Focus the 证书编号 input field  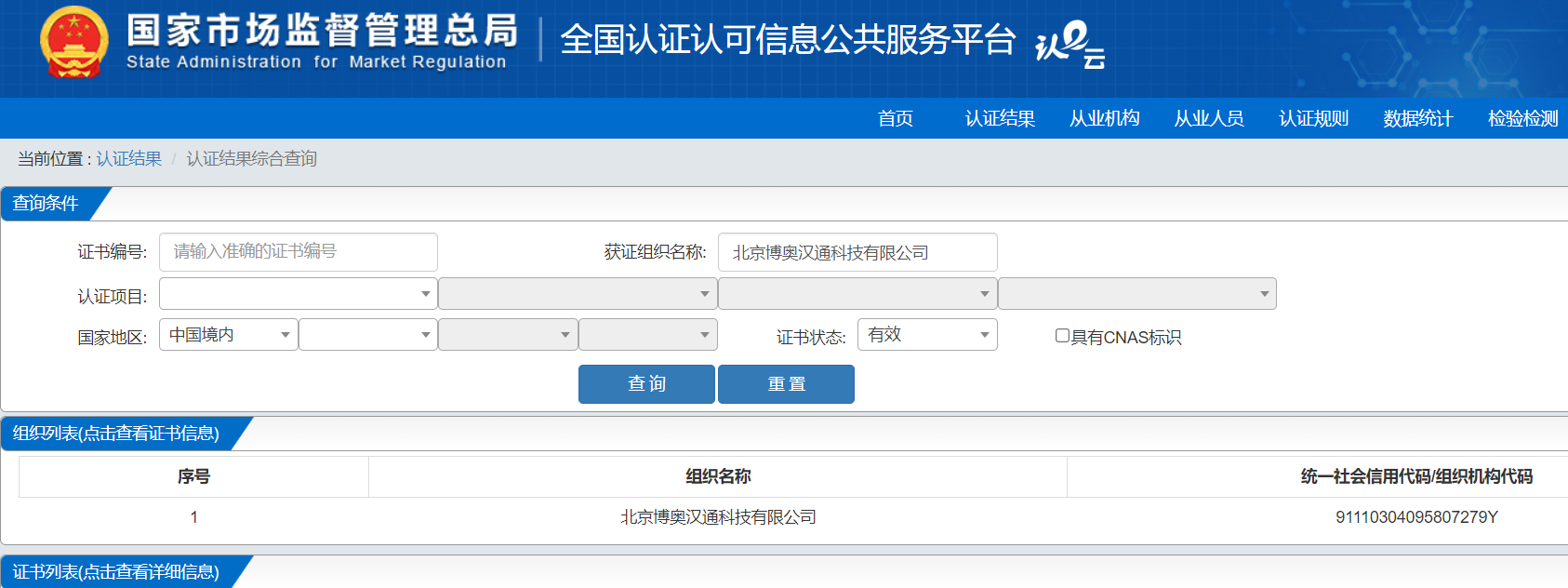pyautogui.click(x=299, y=252)
